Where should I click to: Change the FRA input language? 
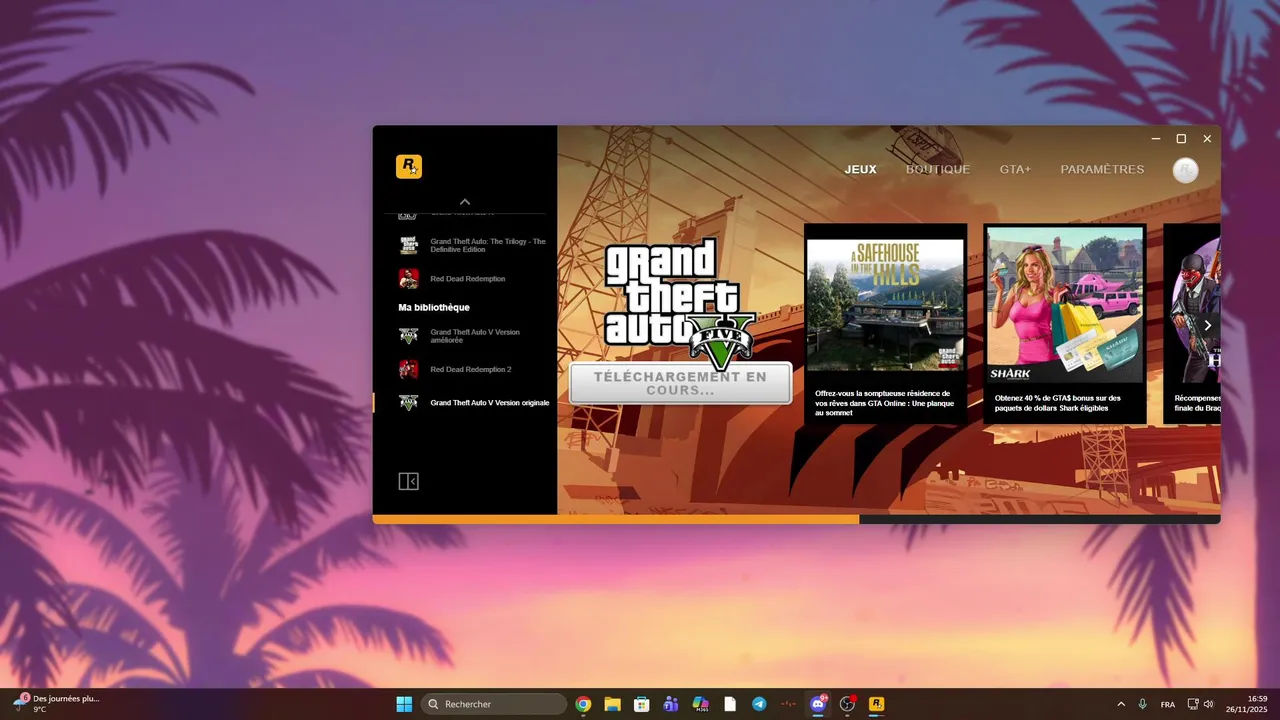(1168, 704)
